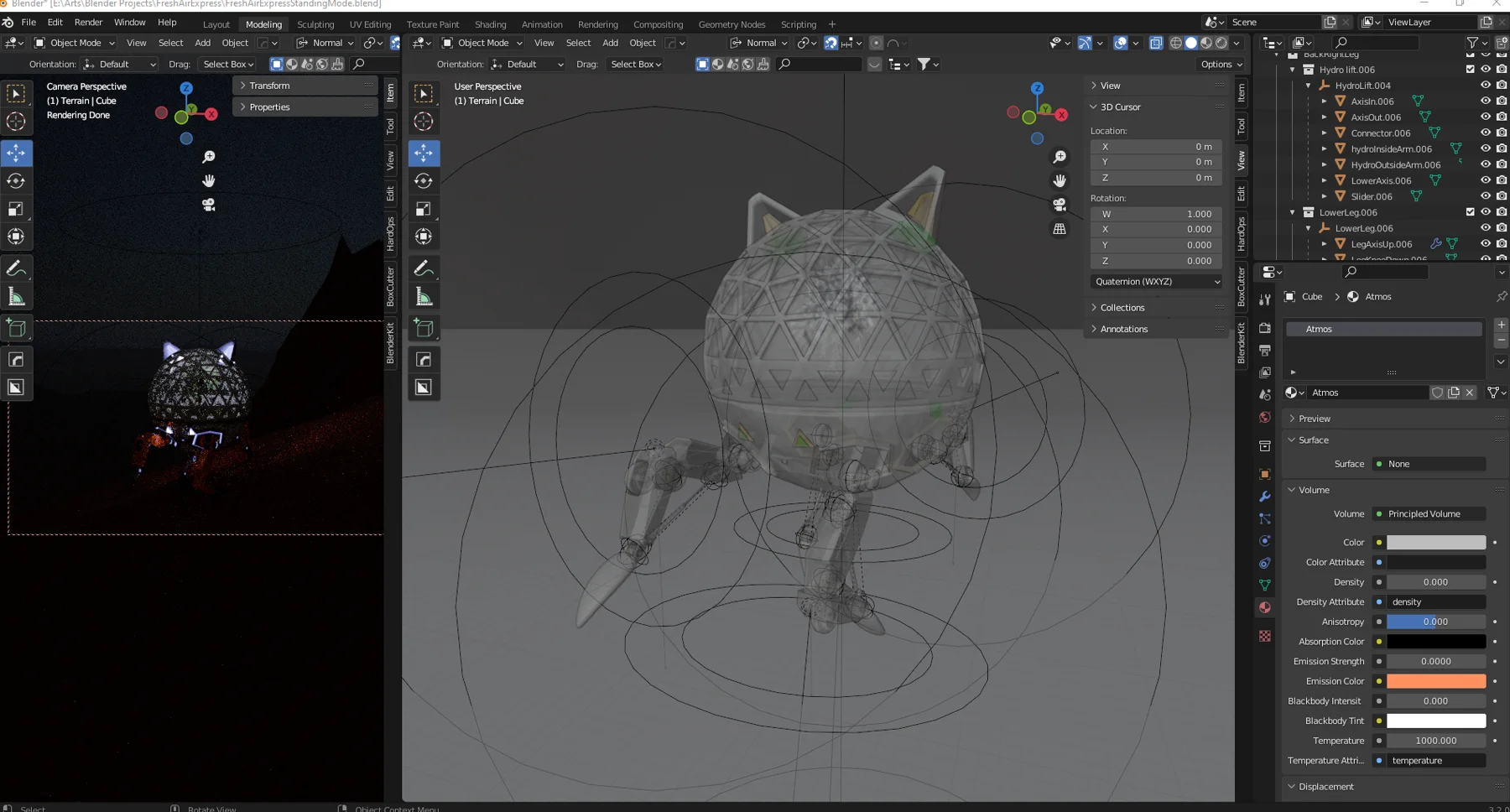Image resolution: width=1510 pixels, height=812 pixels.
Task: Open the Options dropdown in viewport header
Action: click(1221, 65)
